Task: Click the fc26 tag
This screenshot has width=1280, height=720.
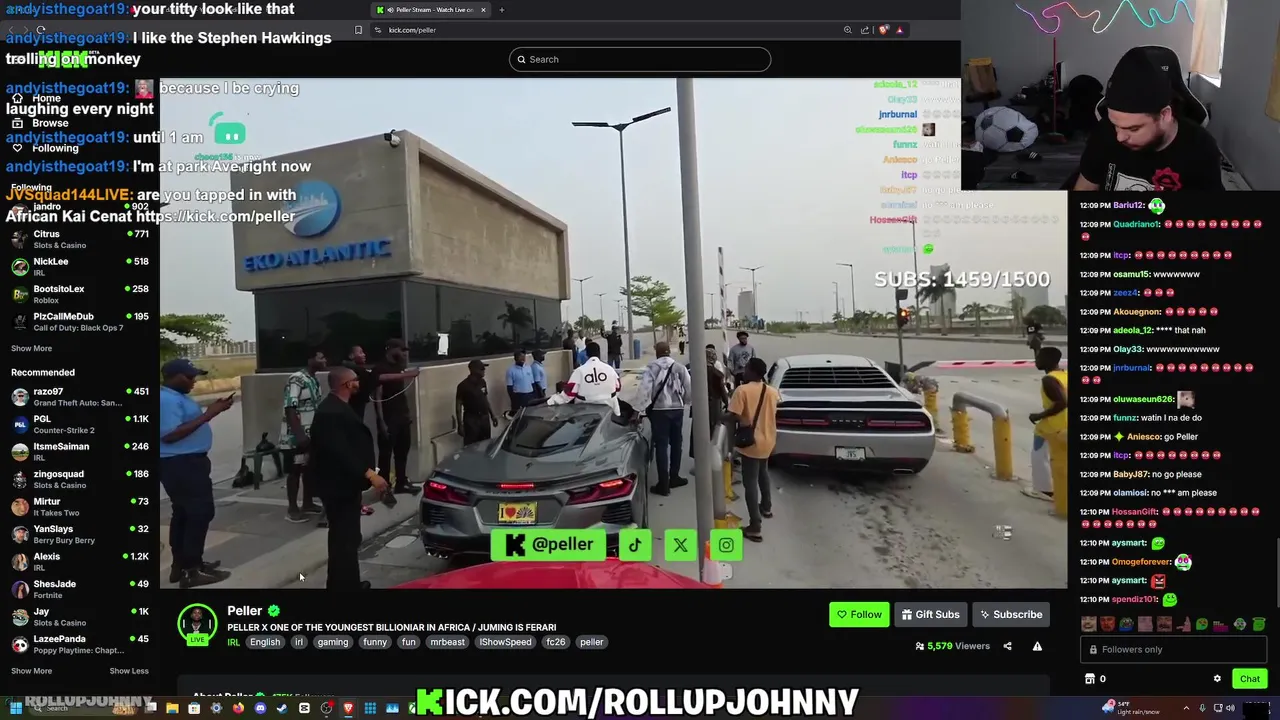Action: click(x=556, y=642)
